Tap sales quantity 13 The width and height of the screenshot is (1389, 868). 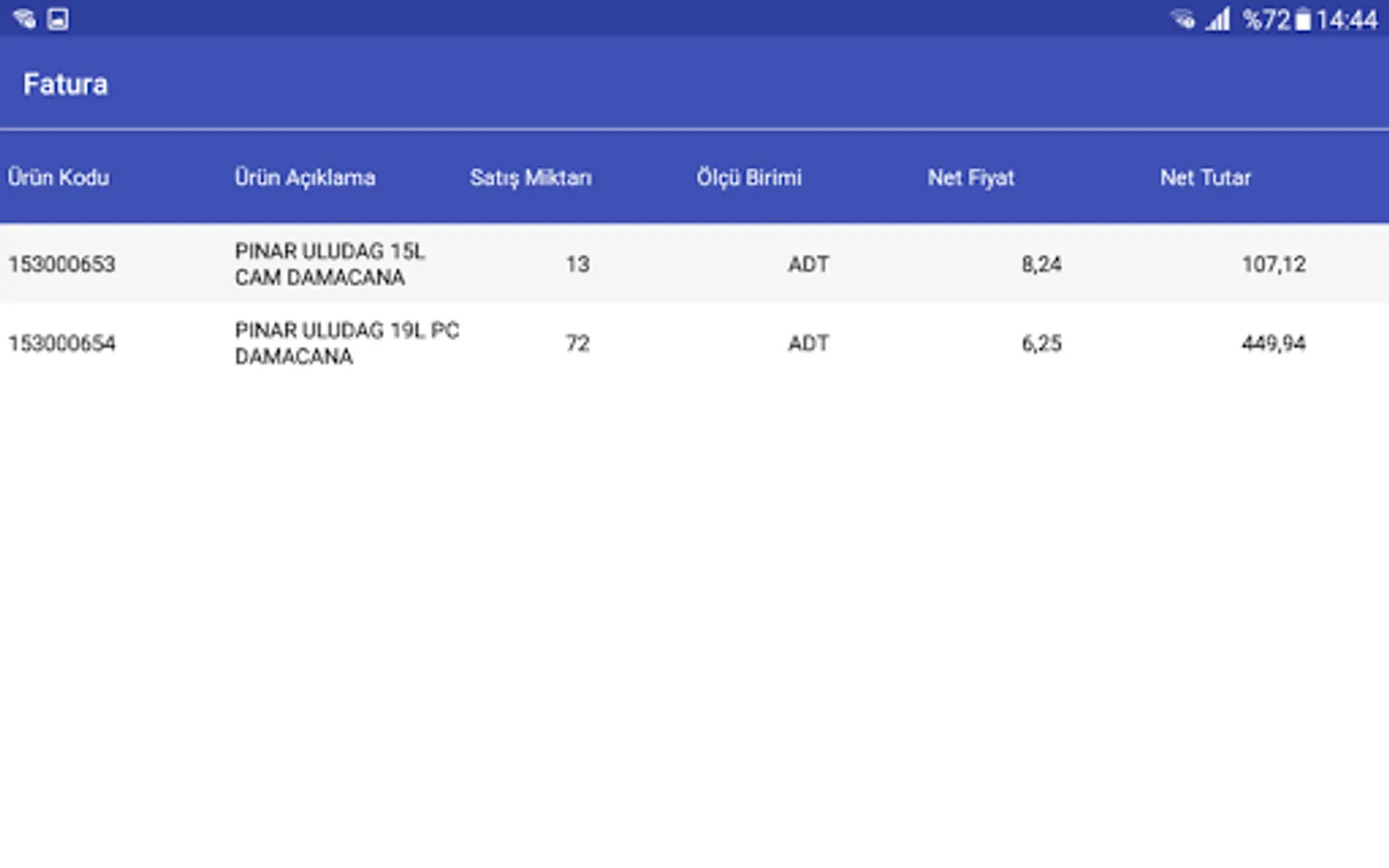tap(578, 264)
